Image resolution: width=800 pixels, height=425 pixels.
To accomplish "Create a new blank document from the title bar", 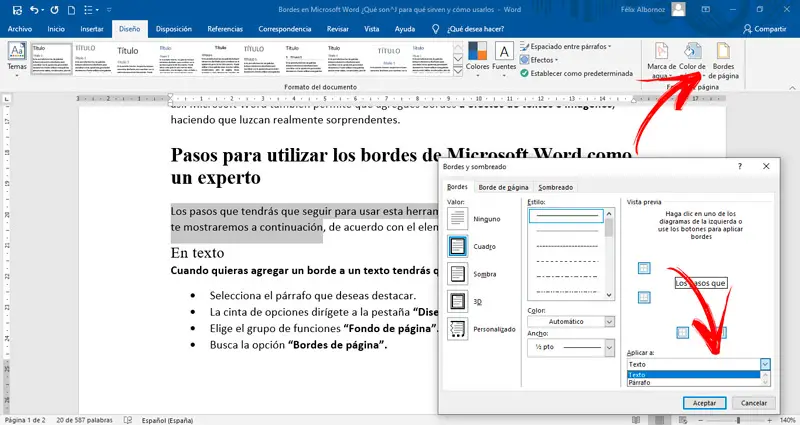I will coord(71,10).
